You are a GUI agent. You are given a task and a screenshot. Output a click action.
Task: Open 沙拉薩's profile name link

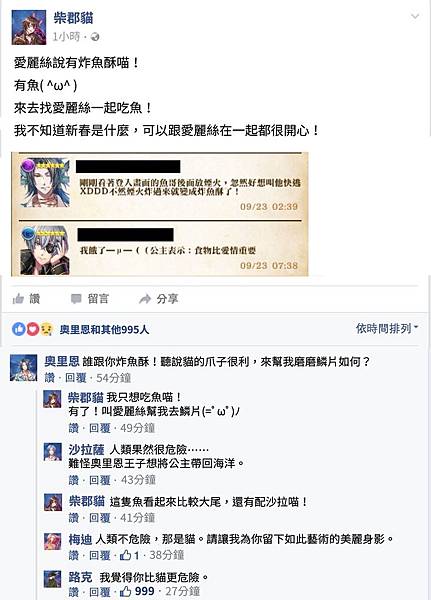(86, 449)
